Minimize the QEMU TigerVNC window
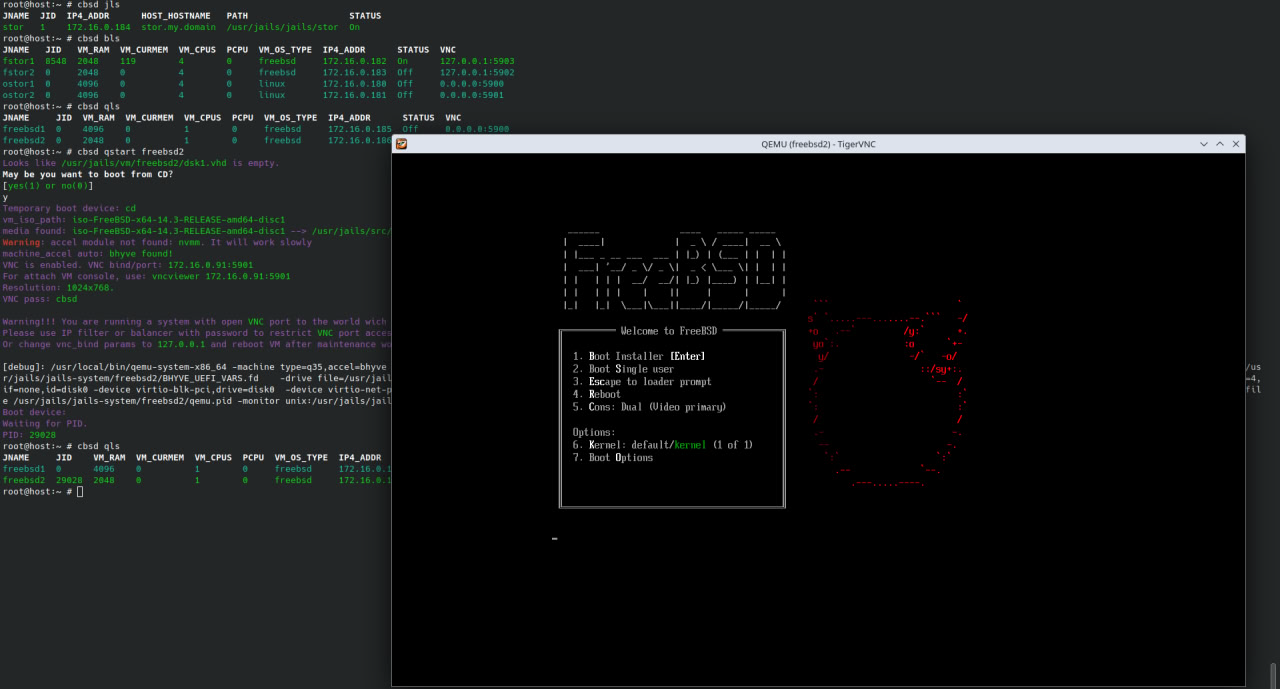 point(1204,144)
